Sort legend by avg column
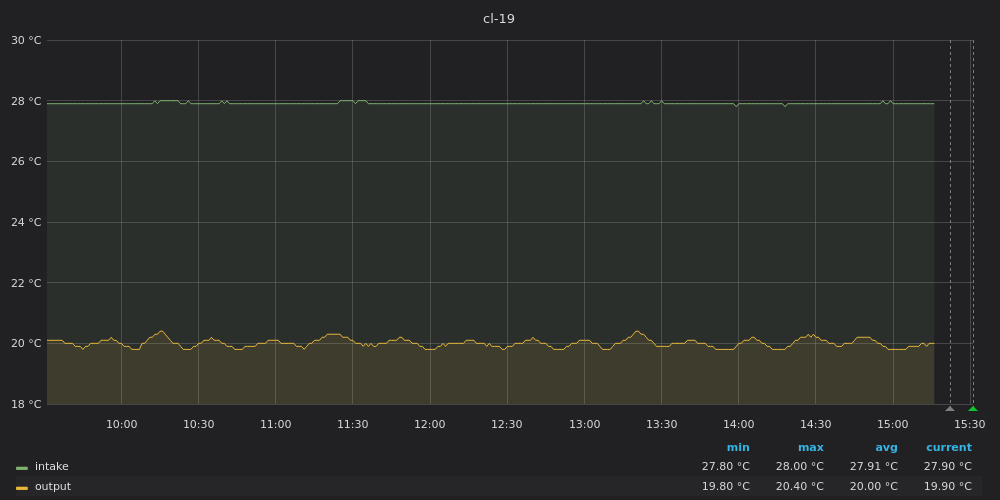This screenshot has height=500, width=1000. (x=886, y=448)
